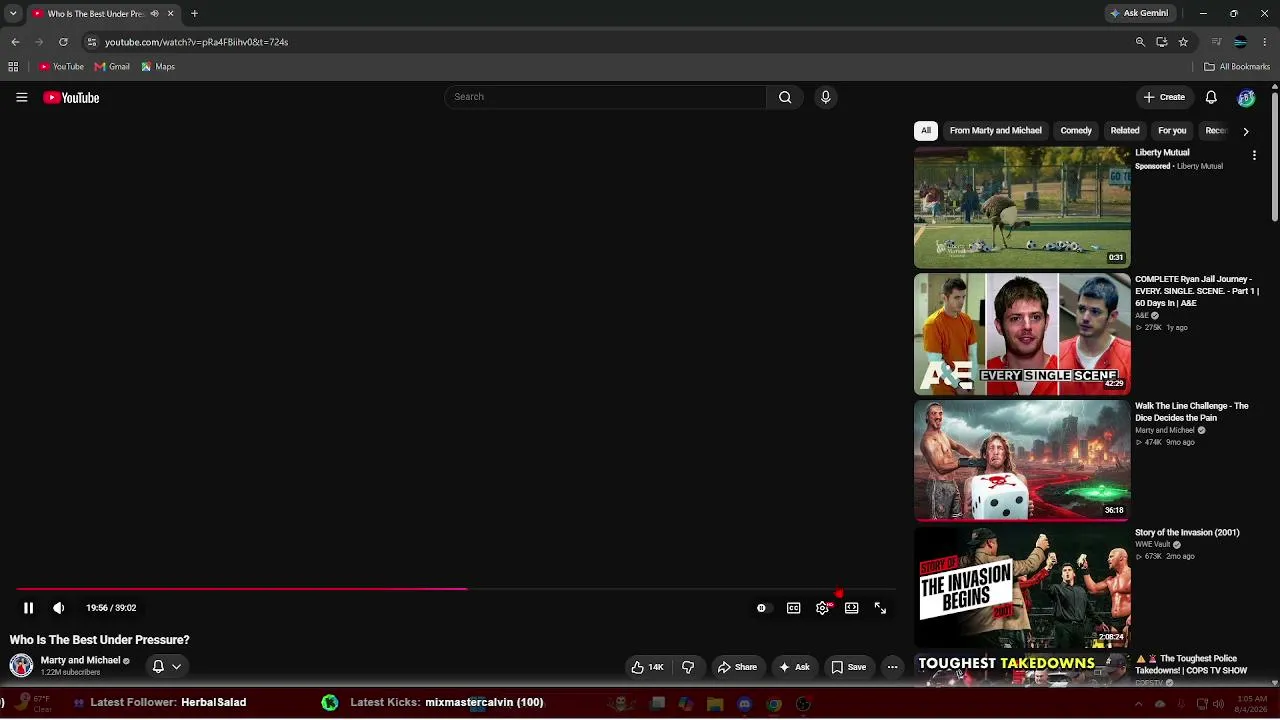1280x720 pixels.
Task: Open the YouTube account avatar menu
Action: coord(1246,97)
